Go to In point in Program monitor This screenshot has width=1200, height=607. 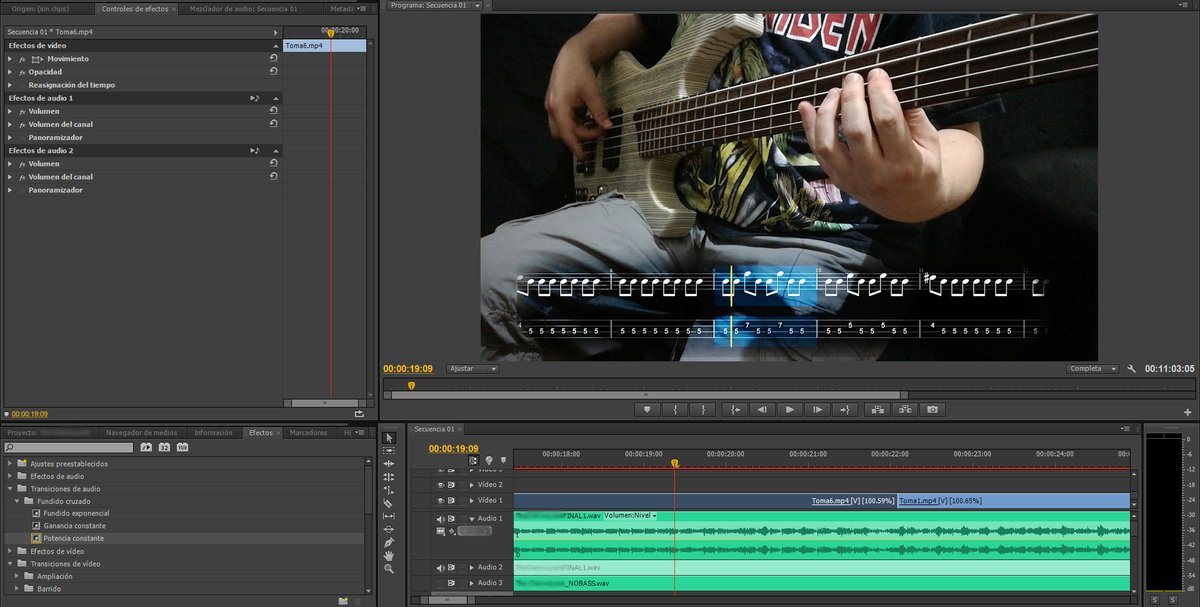pos(734,409)
